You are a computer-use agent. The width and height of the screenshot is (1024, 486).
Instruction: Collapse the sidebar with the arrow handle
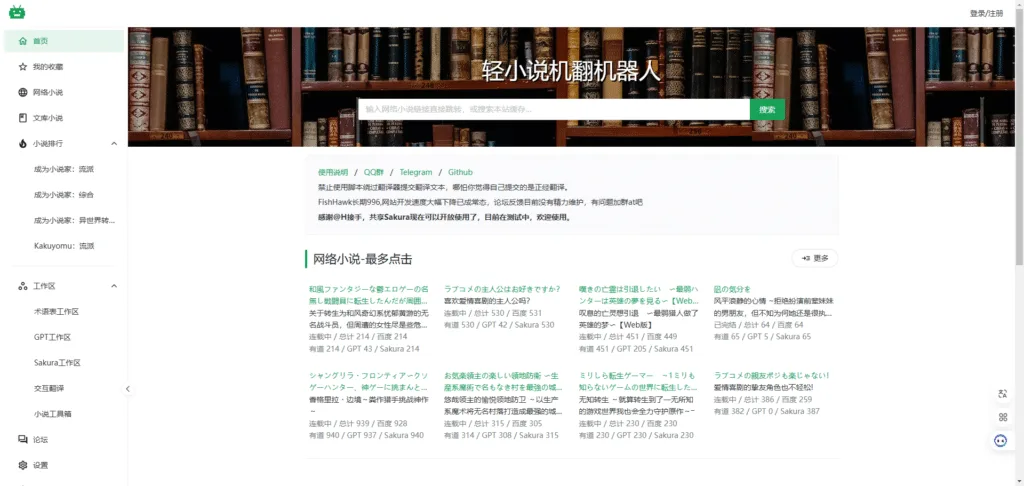click(x=128, y=388)
